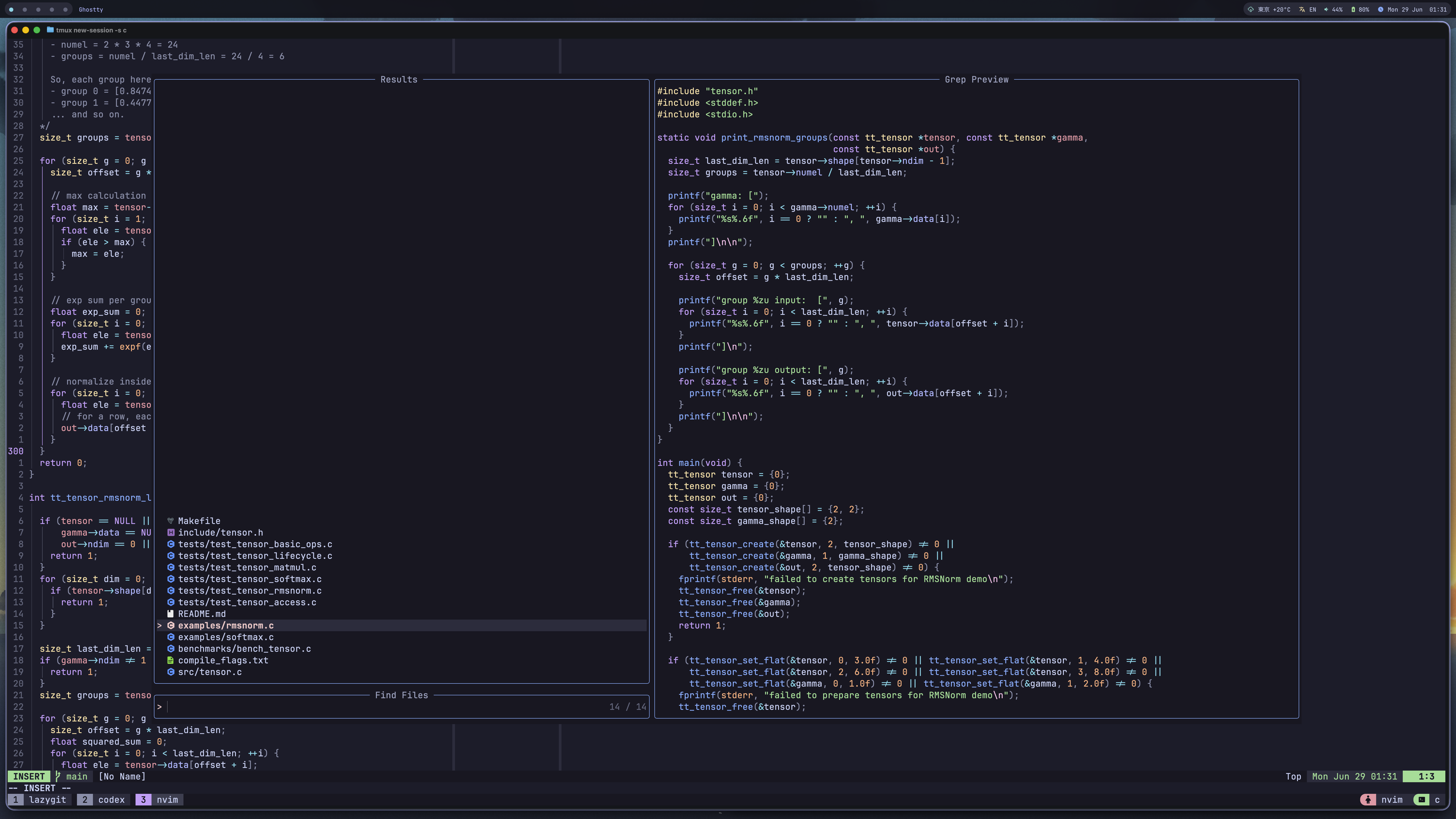Click the text-file icon beside compile_flags.txt
This screenshot has height=819, width=1456.
[x=170, y=660]
